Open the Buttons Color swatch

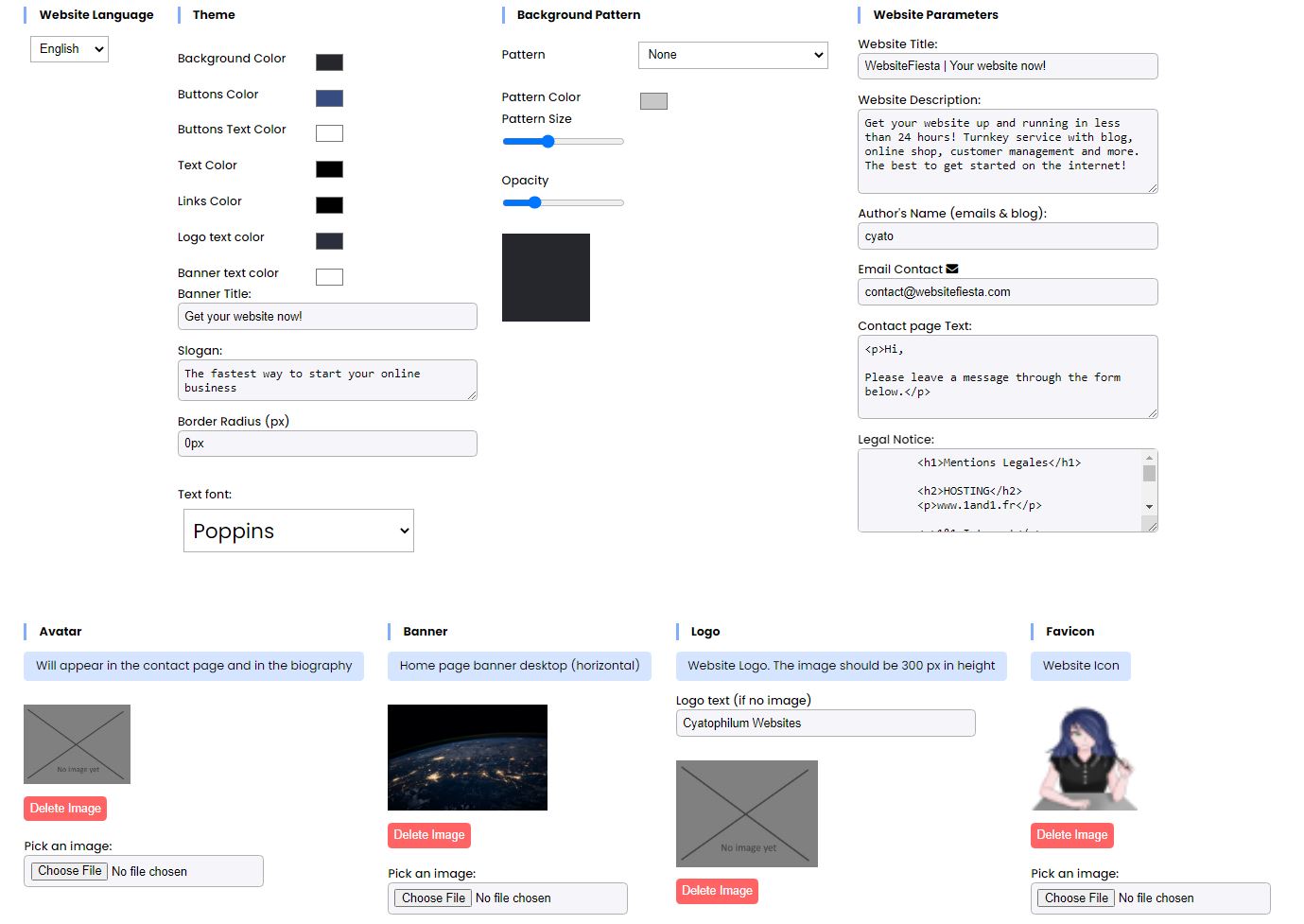tap(329, 98)
